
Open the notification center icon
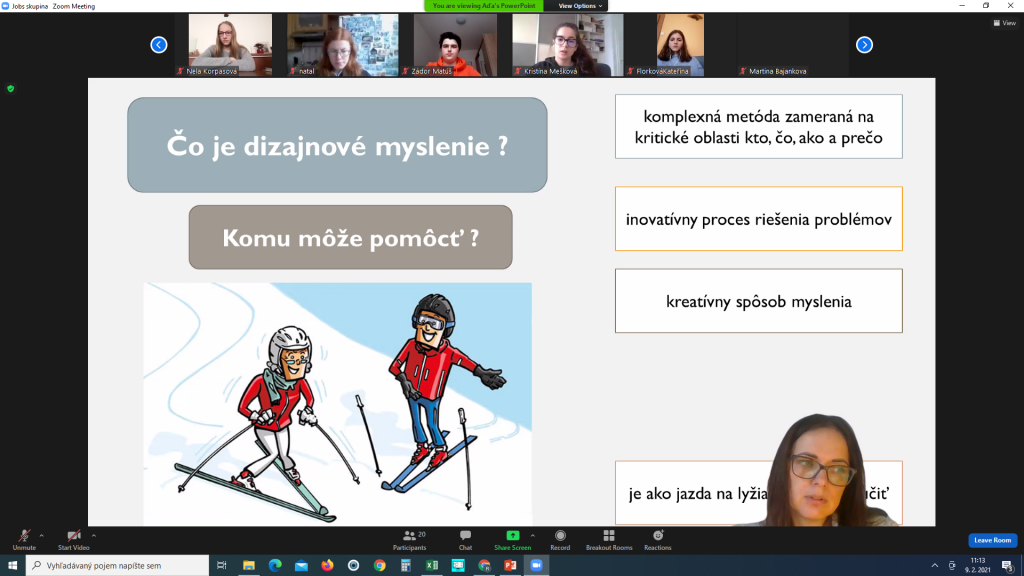point(1008,566)
